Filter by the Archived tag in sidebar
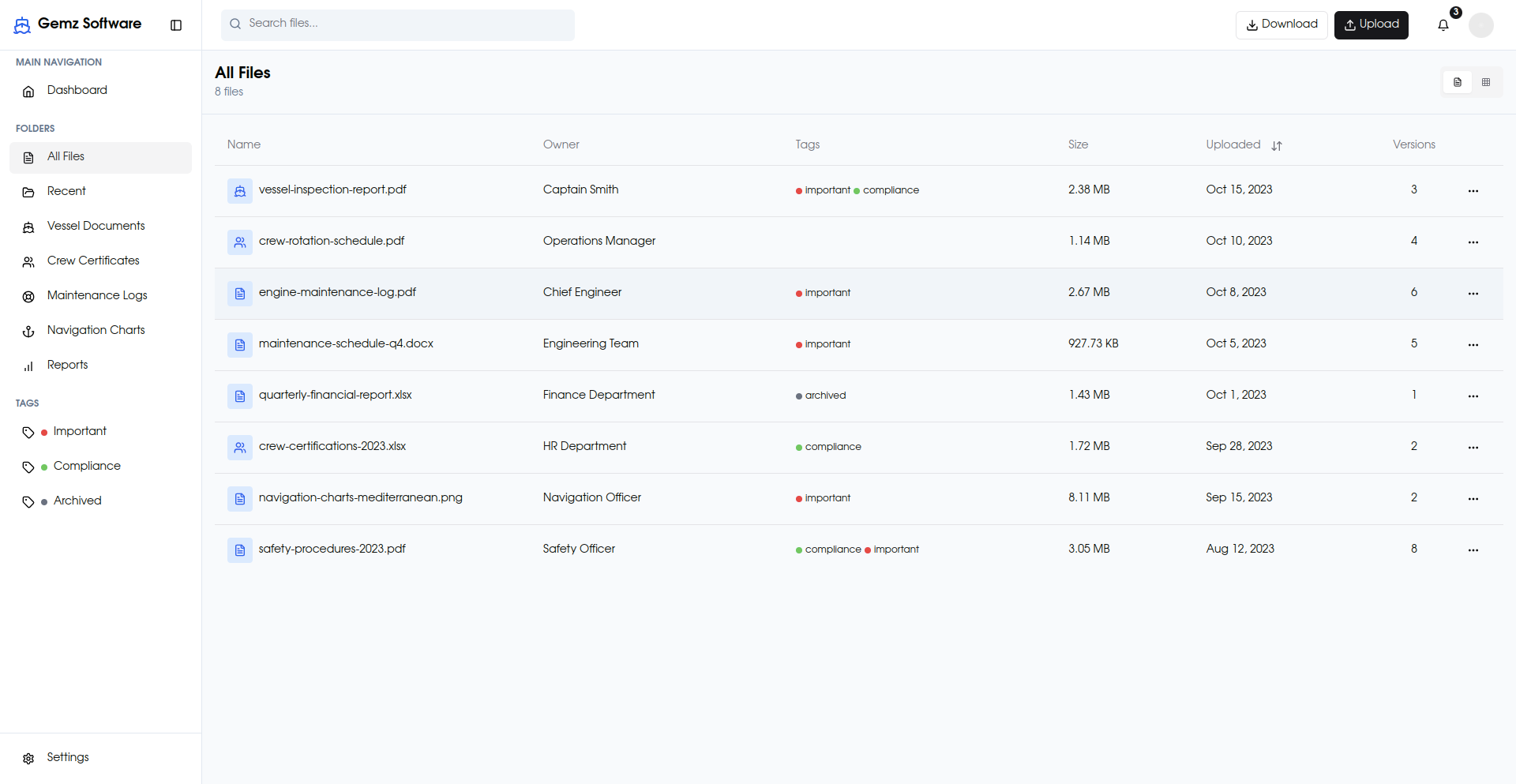Image resolution: width=1516 pixels, height=784 pixels. point(100,501)
